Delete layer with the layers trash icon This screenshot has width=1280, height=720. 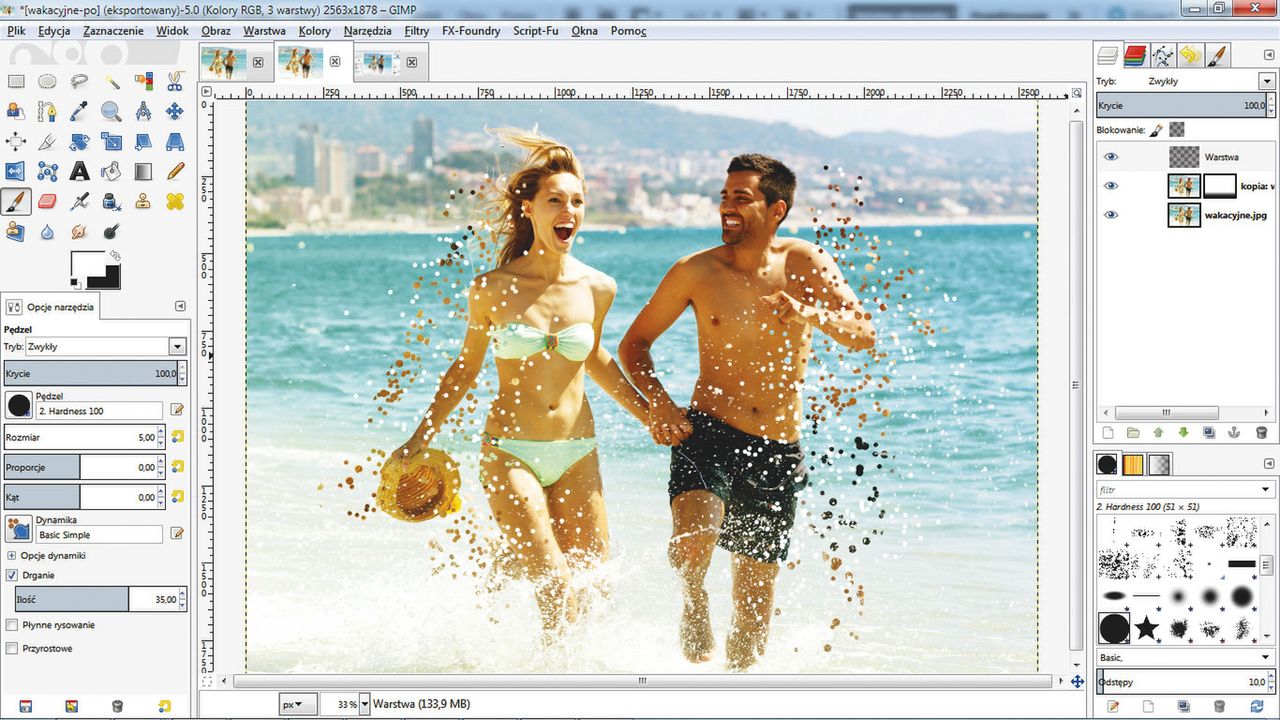(1260, 433)
